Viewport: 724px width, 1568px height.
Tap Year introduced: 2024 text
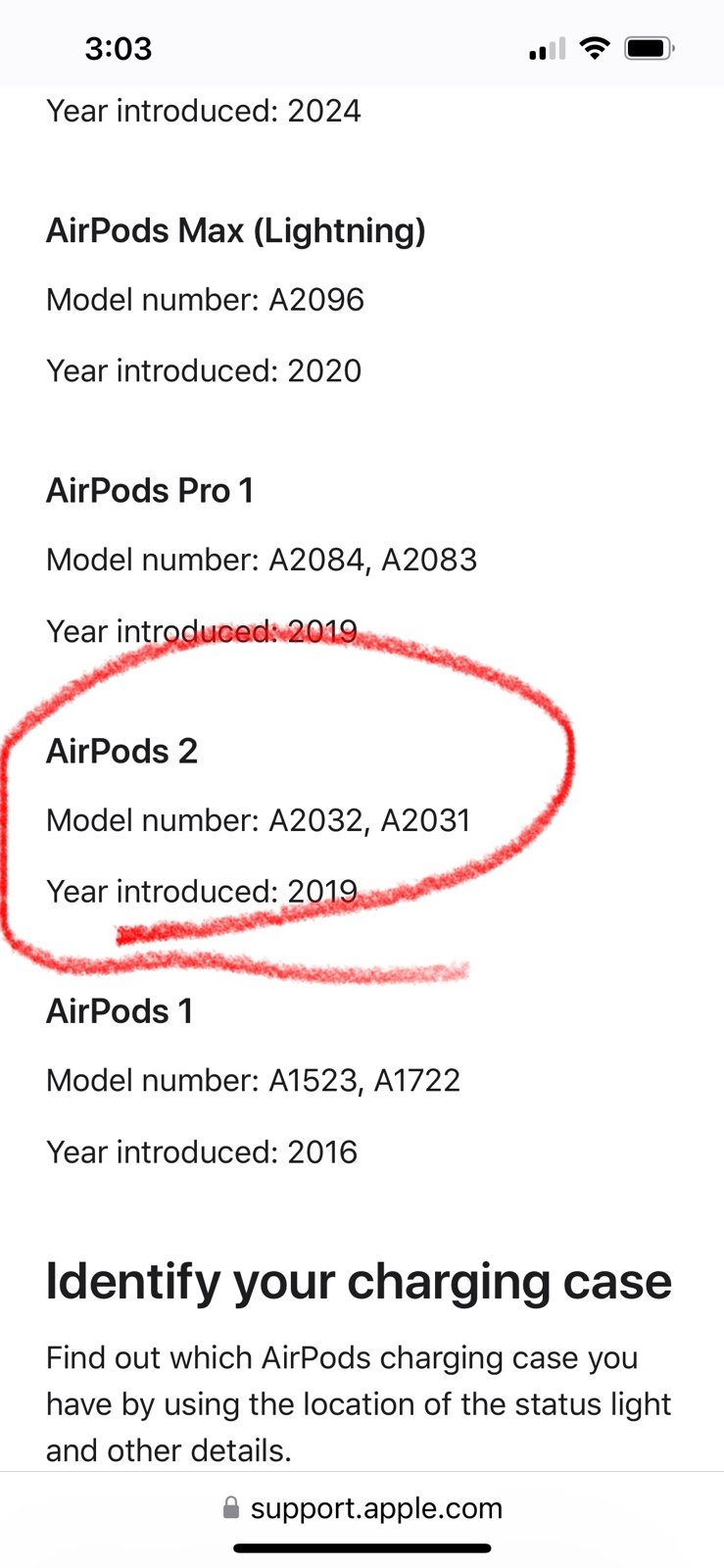(x=204, y=111)
